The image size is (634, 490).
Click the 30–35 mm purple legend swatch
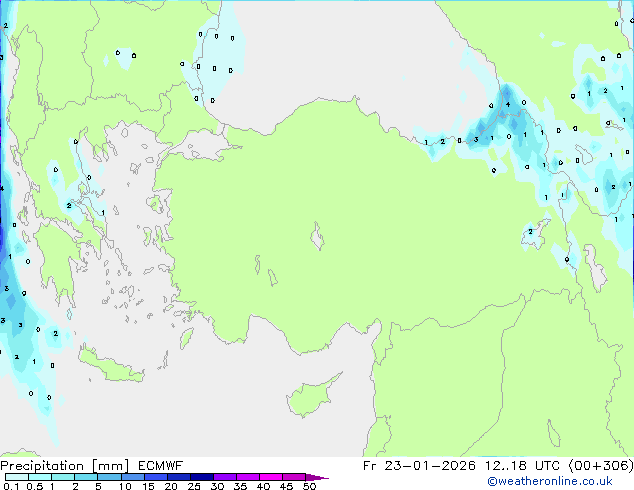coord(225,477)
